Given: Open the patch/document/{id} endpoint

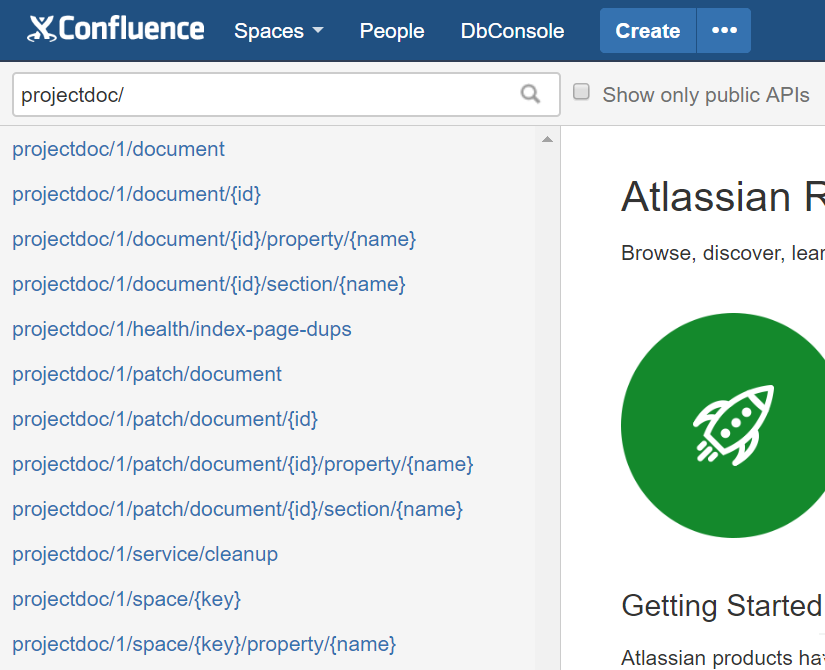Looking at the screenshot, I should coord(166,418).
